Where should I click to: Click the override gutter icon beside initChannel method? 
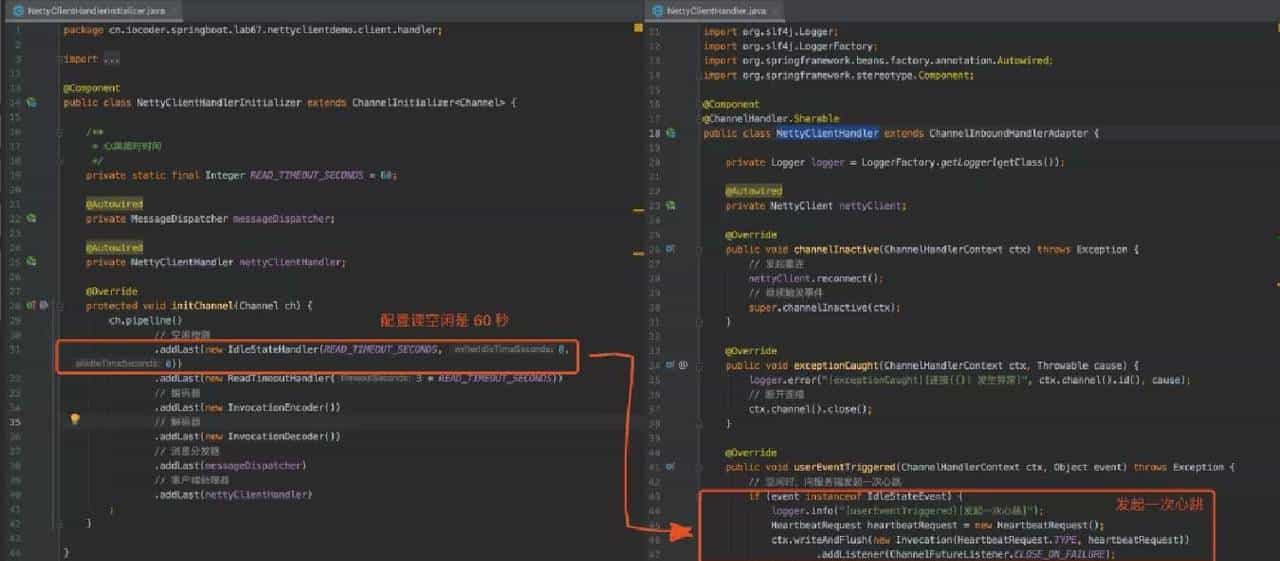click(x=31, y=305)
